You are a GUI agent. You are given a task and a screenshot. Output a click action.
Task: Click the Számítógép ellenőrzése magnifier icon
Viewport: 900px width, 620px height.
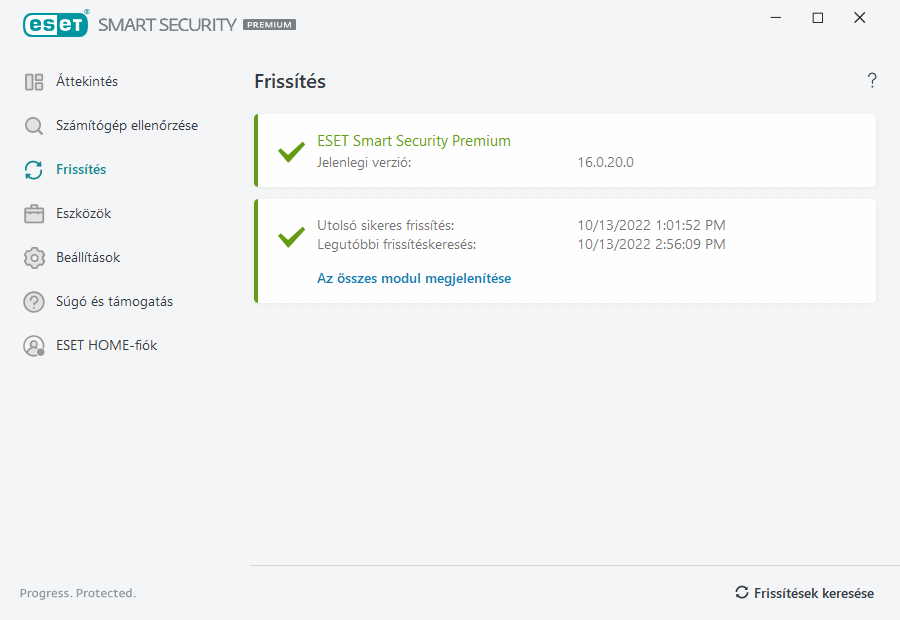[34, 126]
